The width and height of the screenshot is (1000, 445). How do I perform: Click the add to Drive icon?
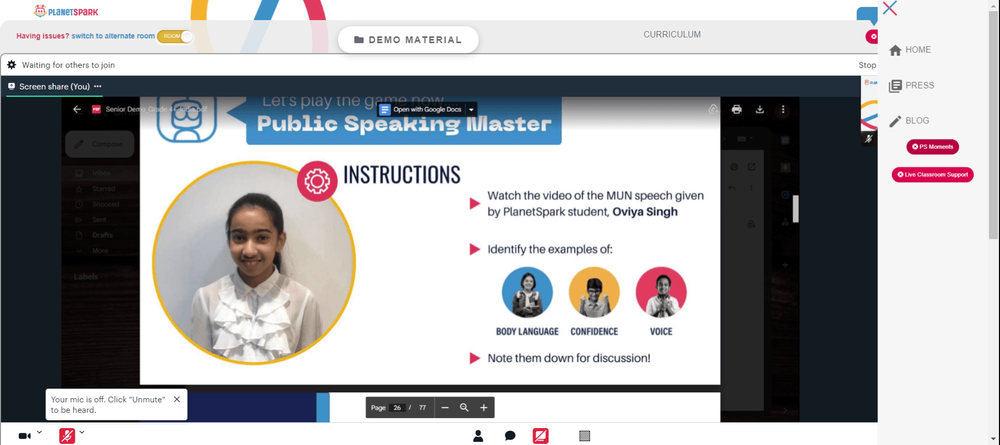(x=714, y=110)
